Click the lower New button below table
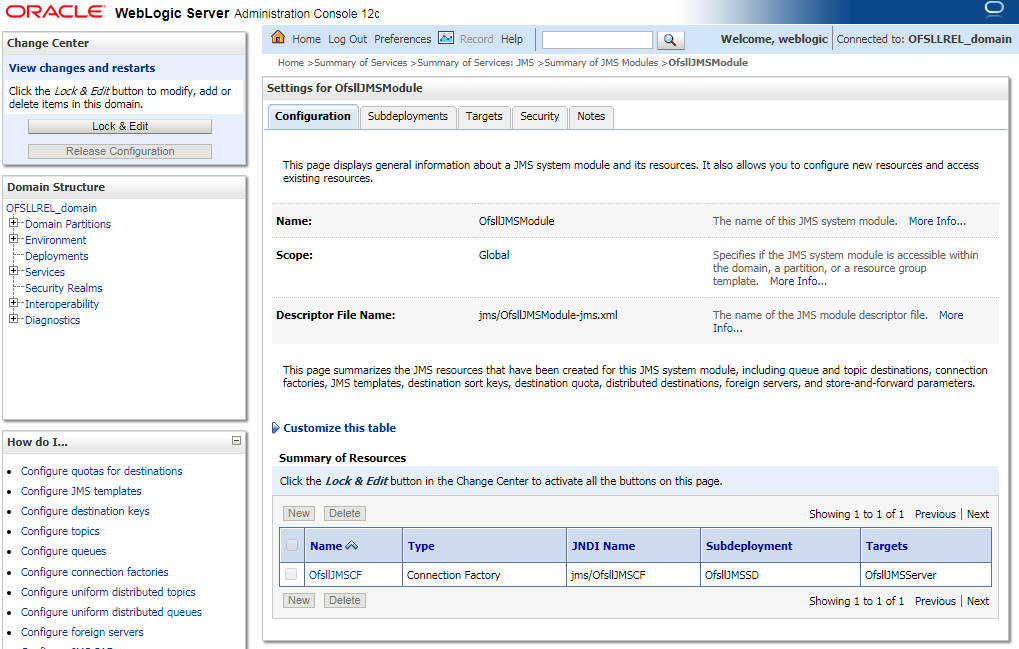The image size is (1019, 649). (299, 600)
